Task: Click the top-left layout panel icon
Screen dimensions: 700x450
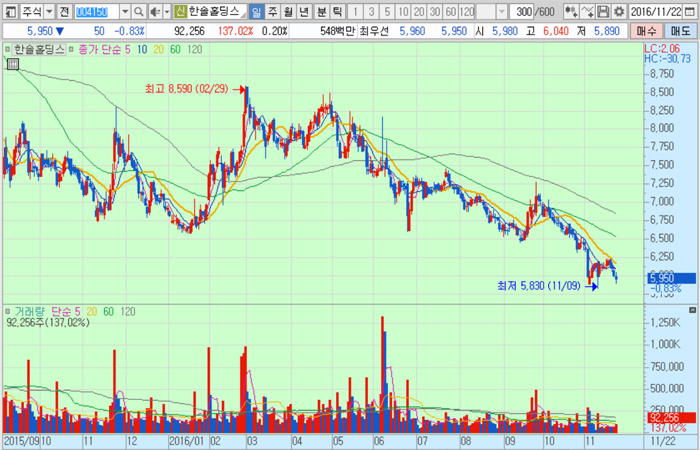Action: coord(9,10)
